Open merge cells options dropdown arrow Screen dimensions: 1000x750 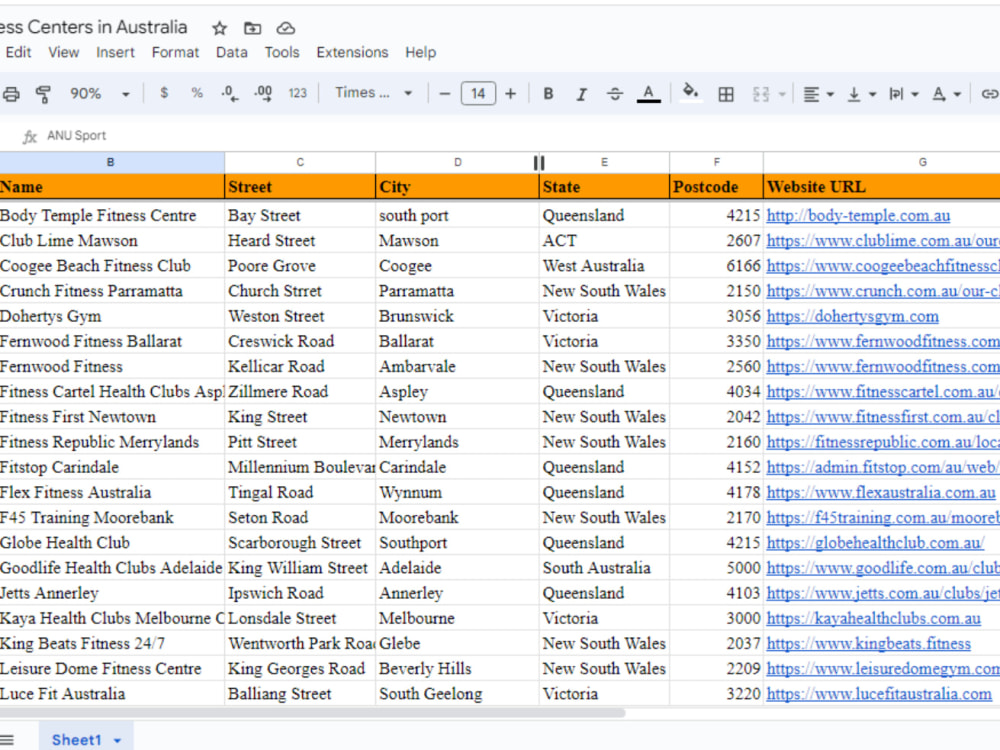click(782, 94)
